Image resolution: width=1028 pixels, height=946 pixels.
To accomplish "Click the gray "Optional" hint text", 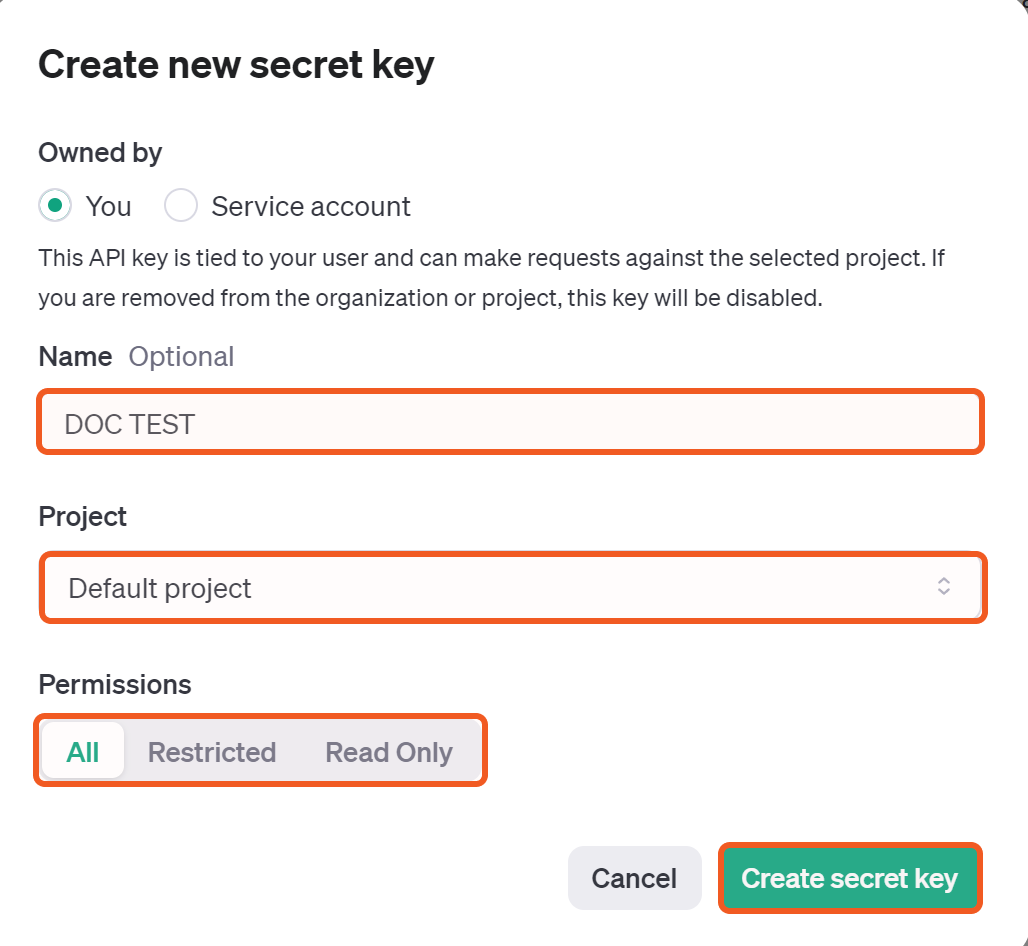I will coord(181,357).
